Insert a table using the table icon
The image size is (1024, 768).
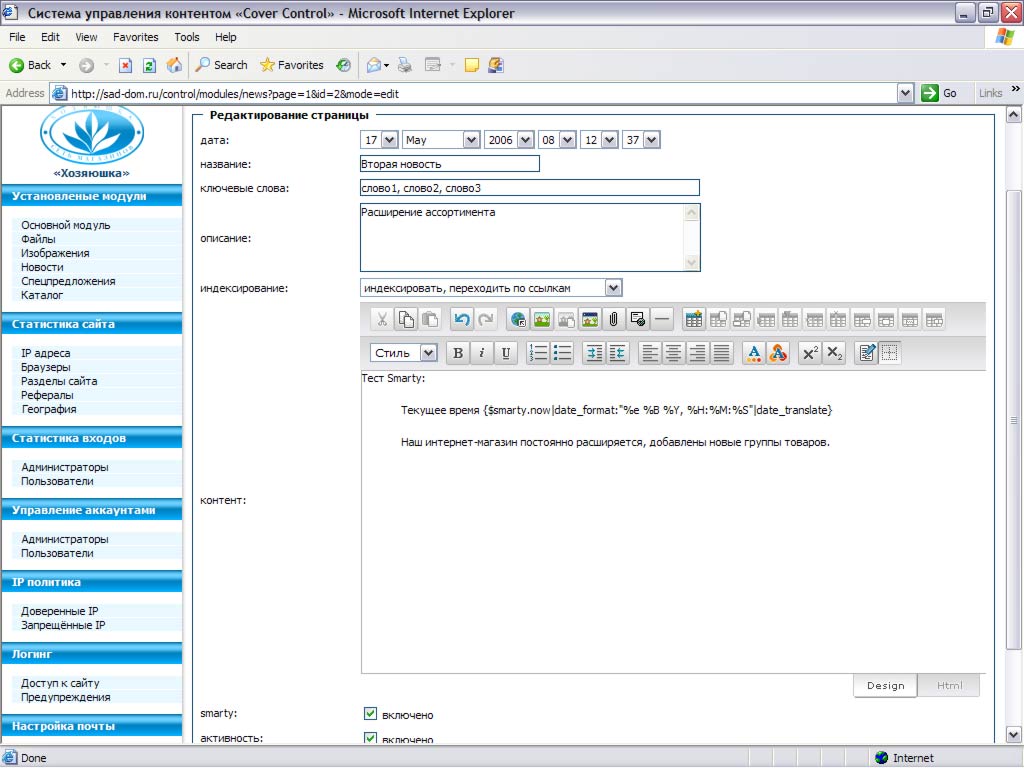(x=694, y=320)
